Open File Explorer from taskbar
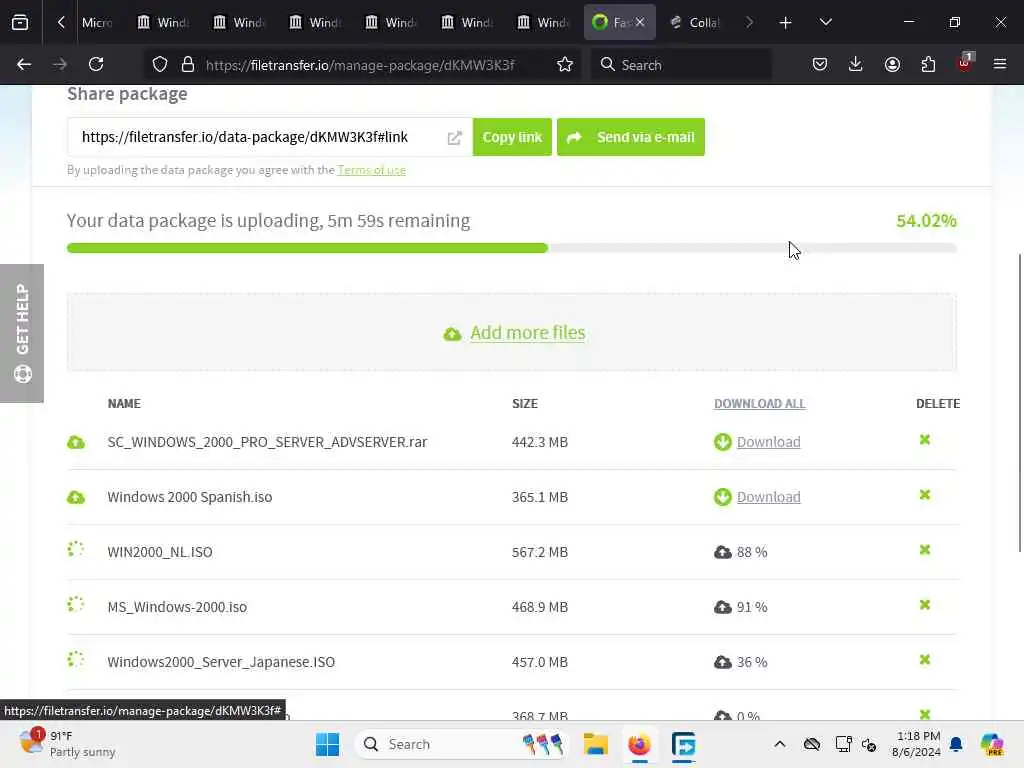 coord(596,744)
